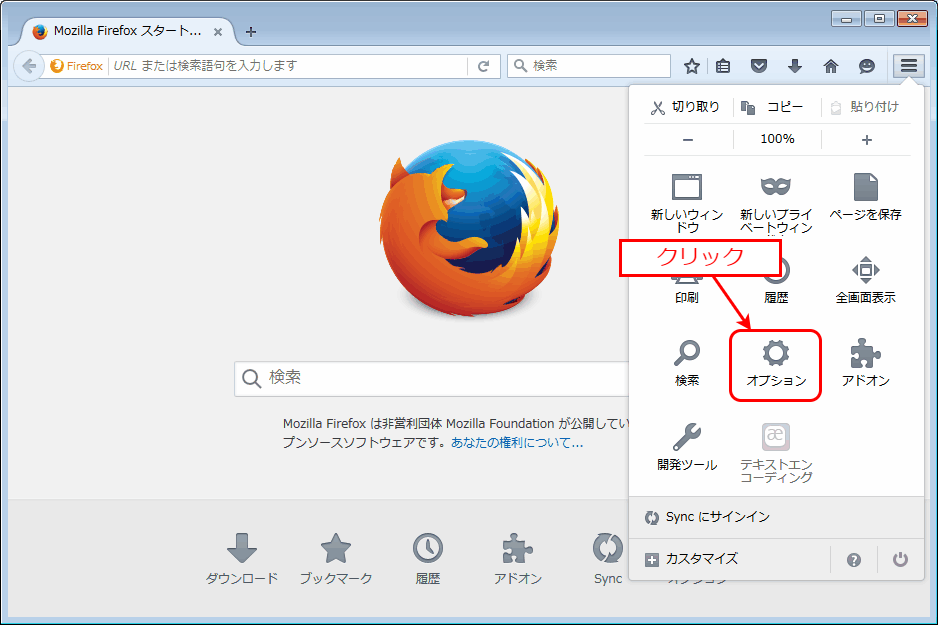Sign in via Sync にサインイン

click(776, 517)
